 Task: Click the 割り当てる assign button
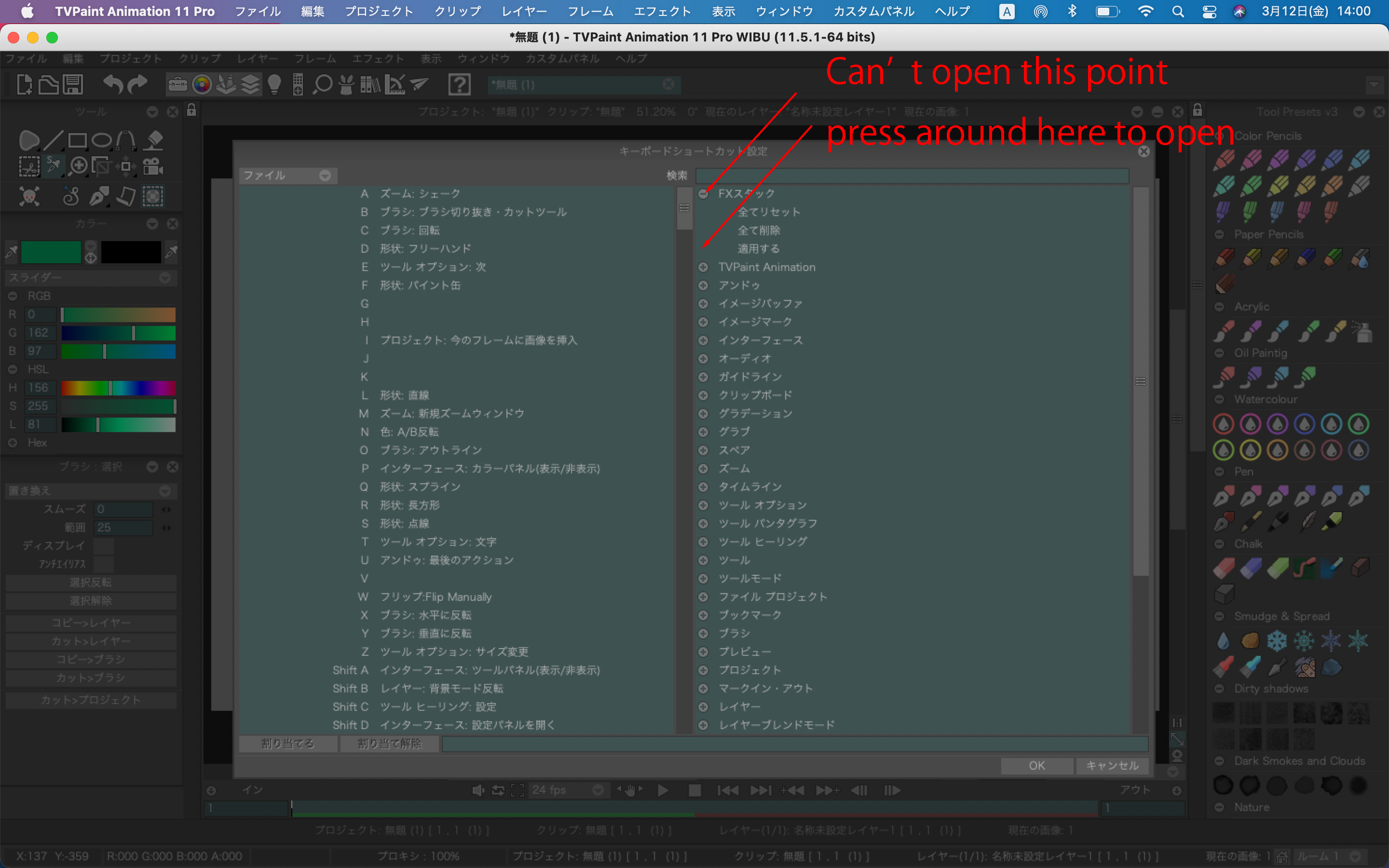click(288, 744)
